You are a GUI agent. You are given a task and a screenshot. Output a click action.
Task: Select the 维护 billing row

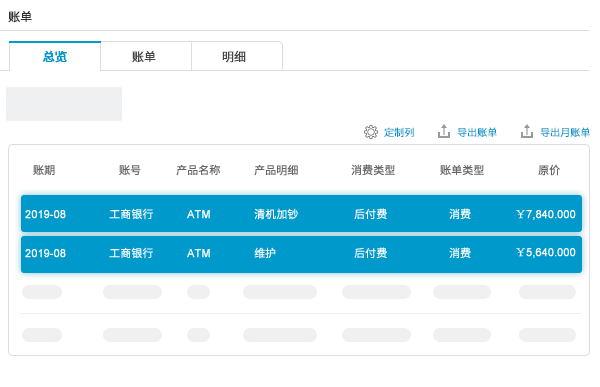301,254
